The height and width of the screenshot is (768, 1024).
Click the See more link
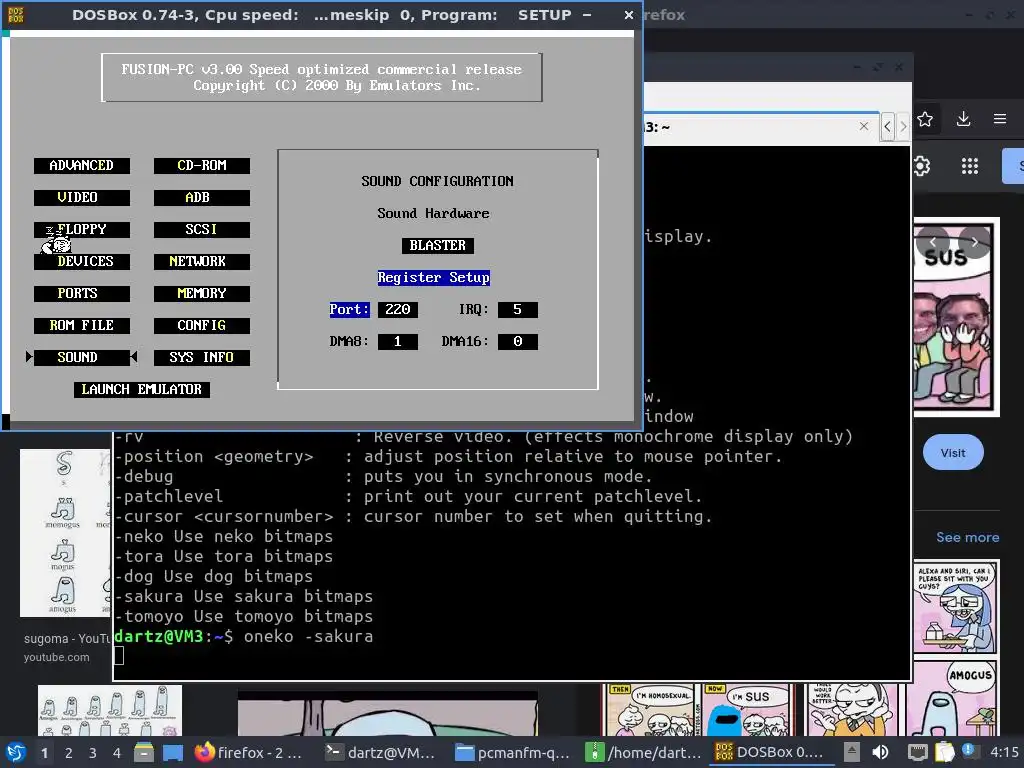967,537
